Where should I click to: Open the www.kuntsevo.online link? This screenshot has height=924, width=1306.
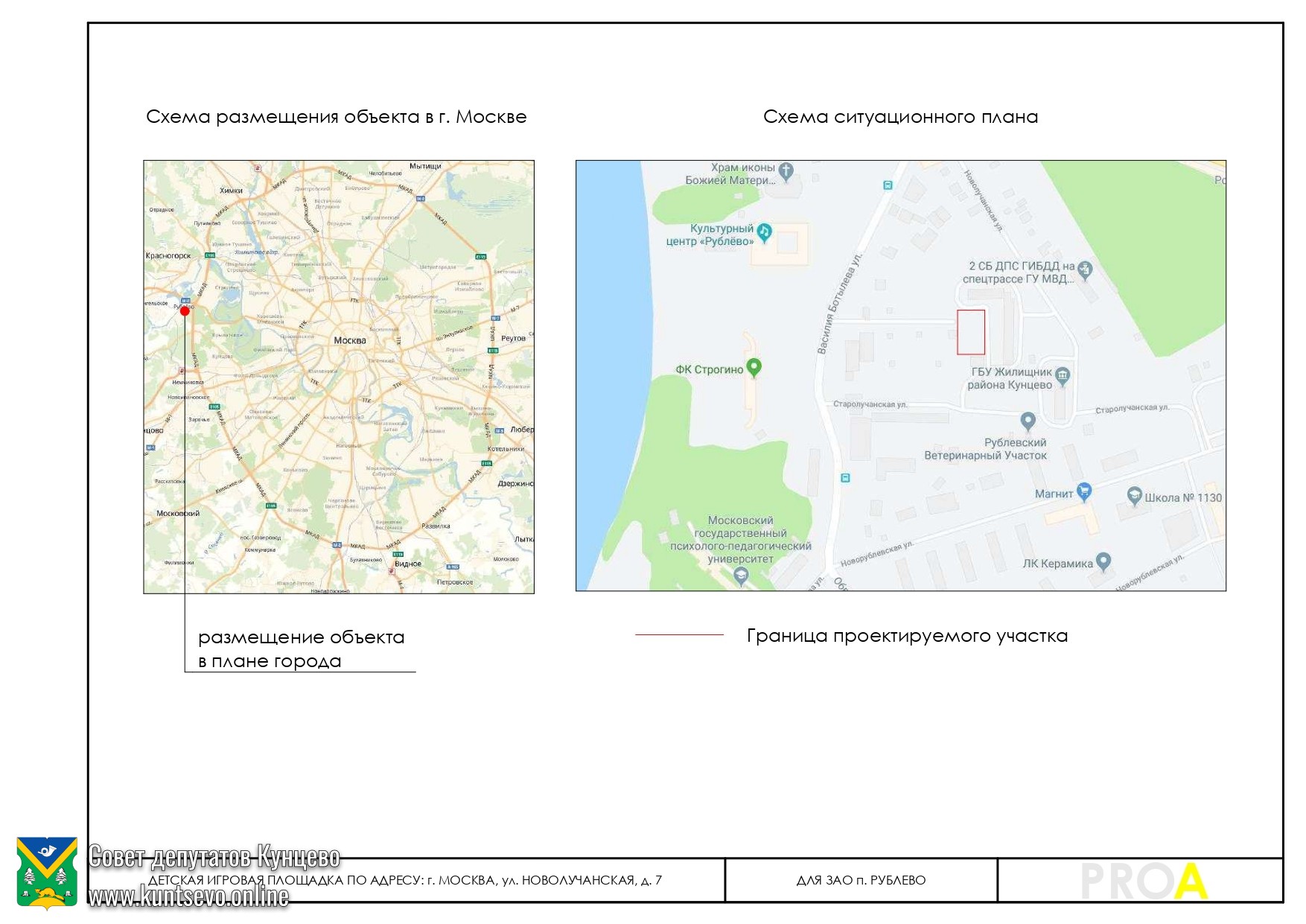click(x=188, y=896)
